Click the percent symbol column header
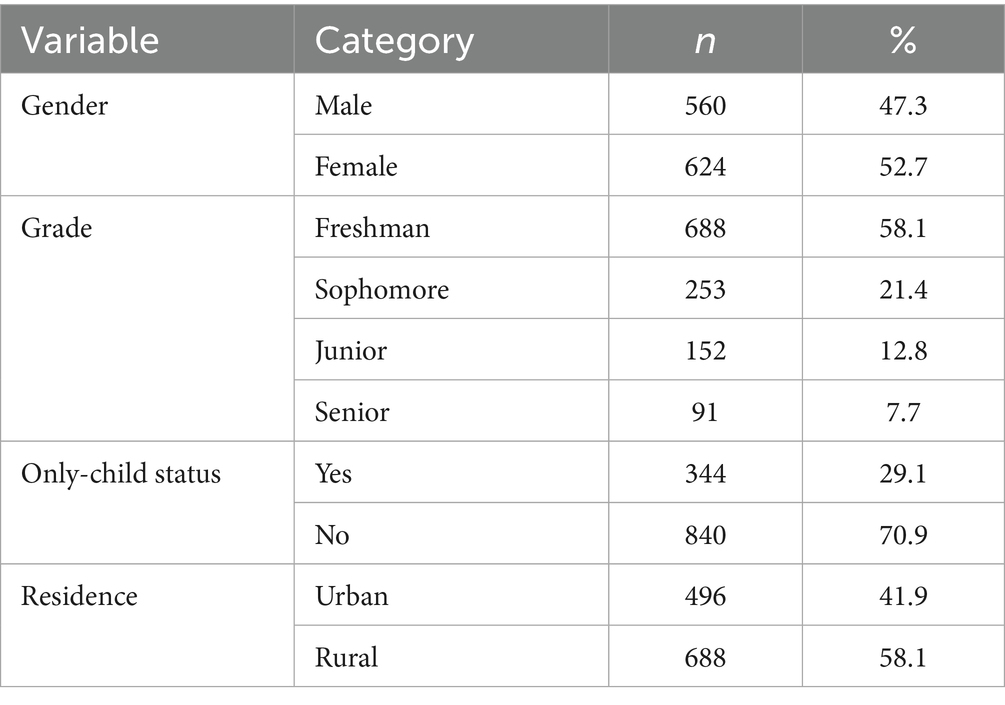Viewport: 1005px width, 705px height. [903, 40]
